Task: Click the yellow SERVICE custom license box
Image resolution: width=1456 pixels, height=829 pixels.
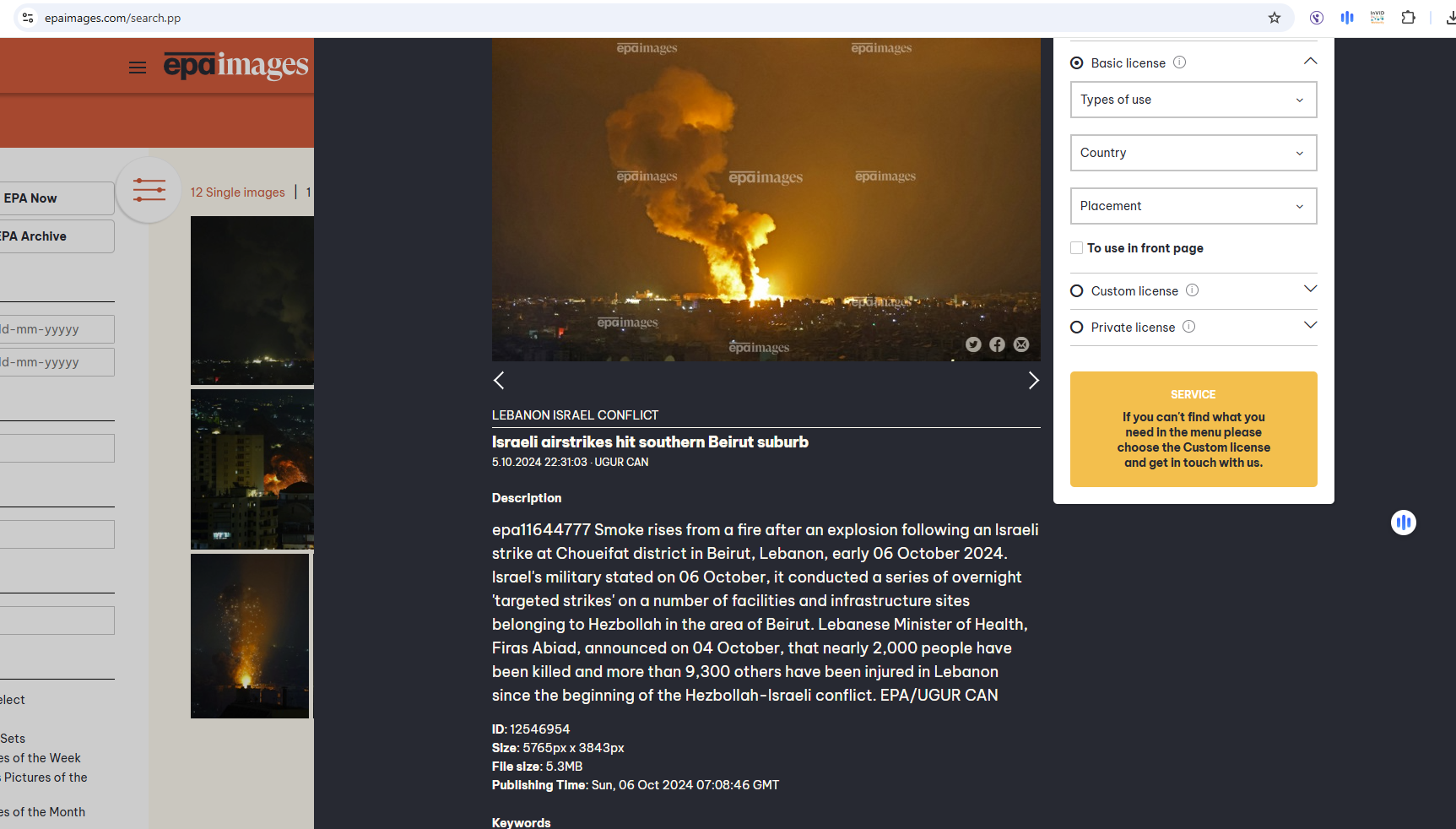Action: [x=1193, y=429]
